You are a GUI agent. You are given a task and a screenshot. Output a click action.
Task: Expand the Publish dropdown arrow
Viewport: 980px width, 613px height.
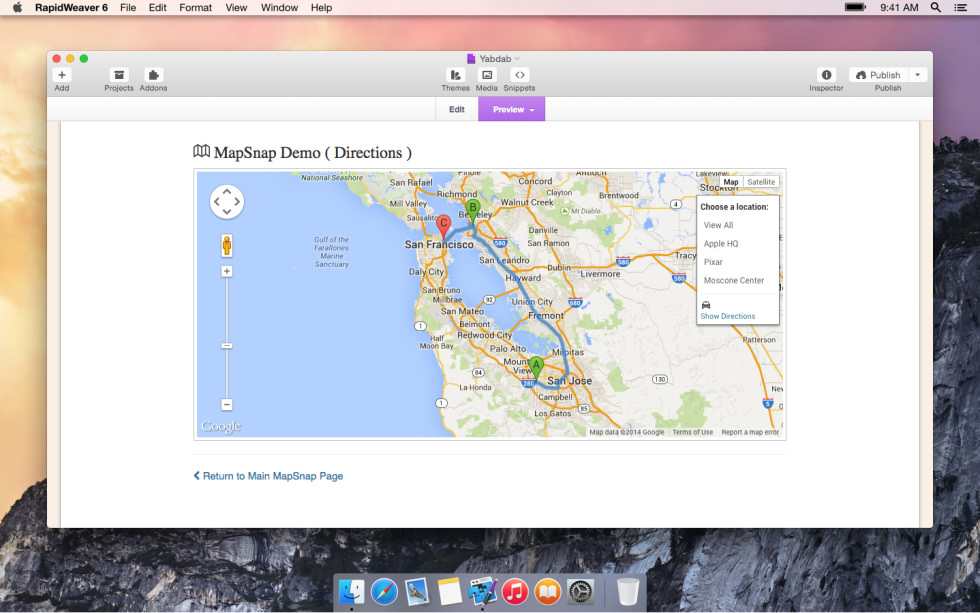pyautogui.click(x=918, y=75)
